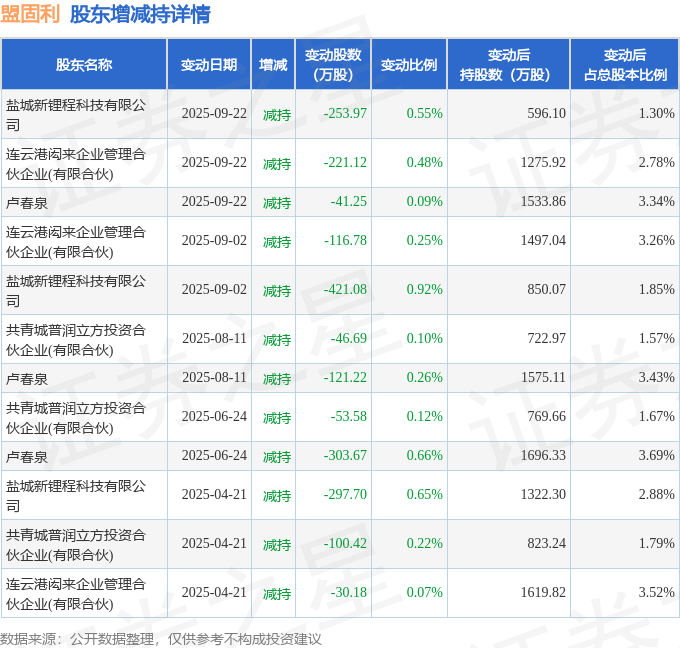The image size is (680, 648).
Task: Click the 变动股数(万股) column header
Action: [x=333, y=65]
